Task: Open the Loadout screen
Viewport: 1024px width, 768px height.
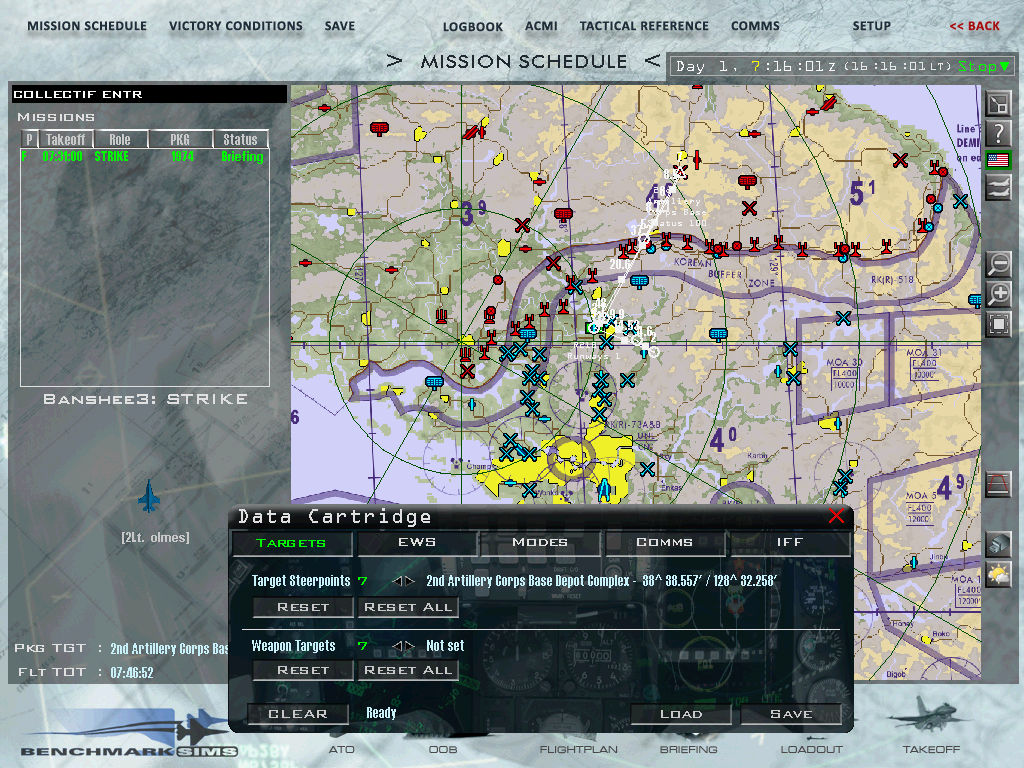Action: tap(812, 750)
